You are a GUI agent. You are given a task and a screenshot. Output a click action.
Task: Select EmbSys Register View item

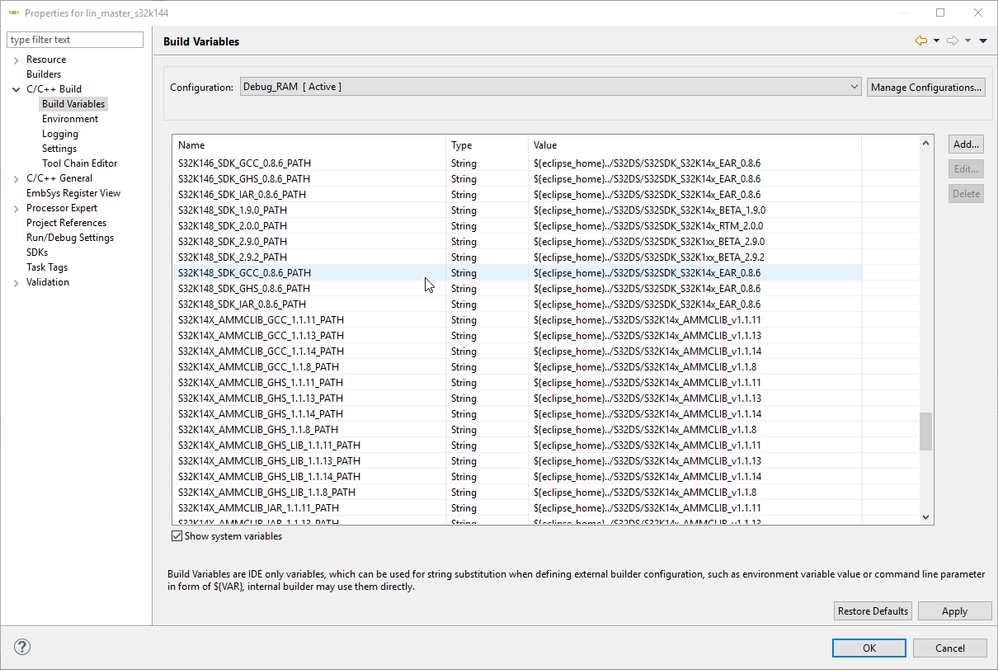coord(73,193)
